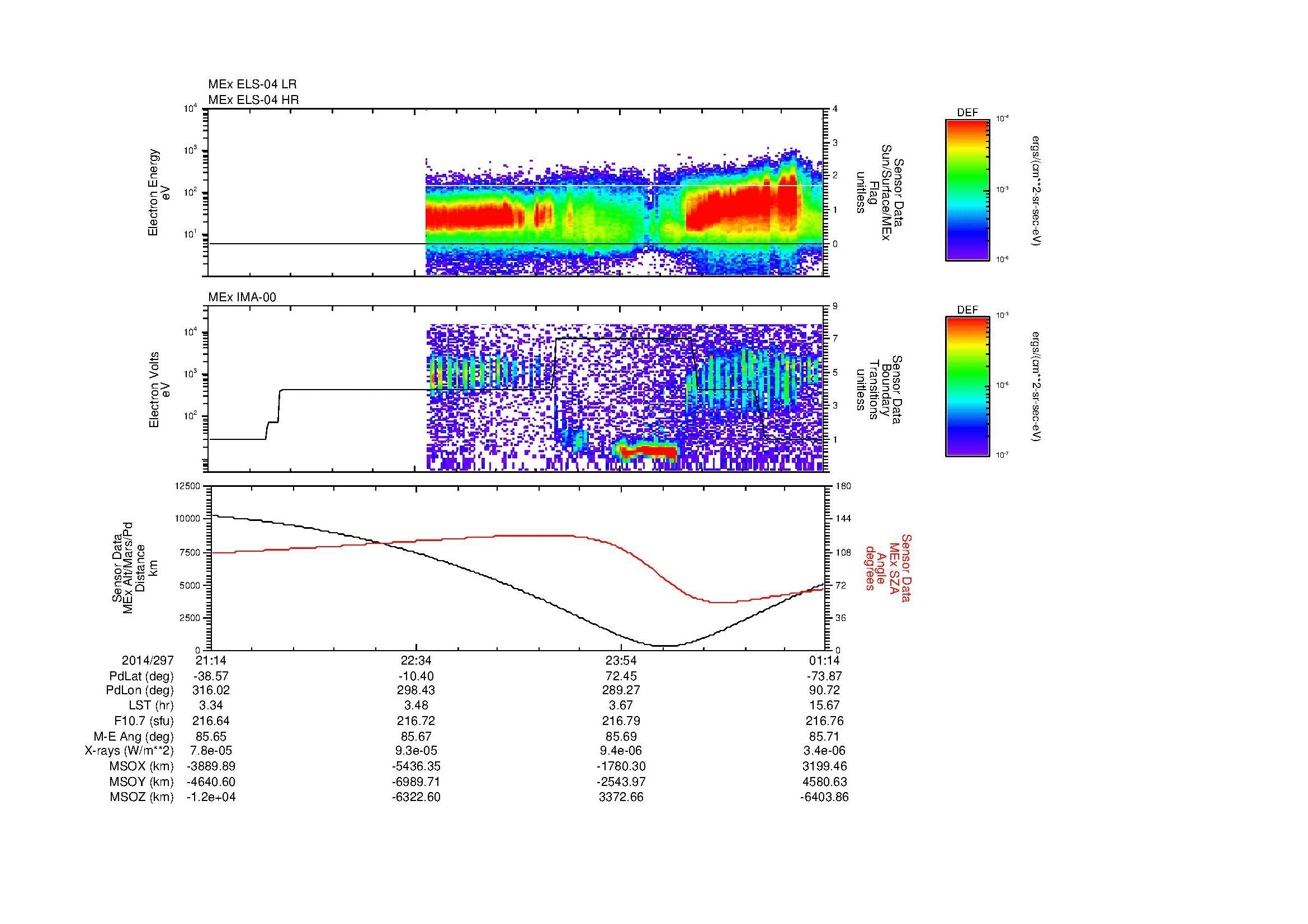Click the PdLat value '-38.57'
This screenshot has height=924, width=1308.
click(x=211, y=676)
